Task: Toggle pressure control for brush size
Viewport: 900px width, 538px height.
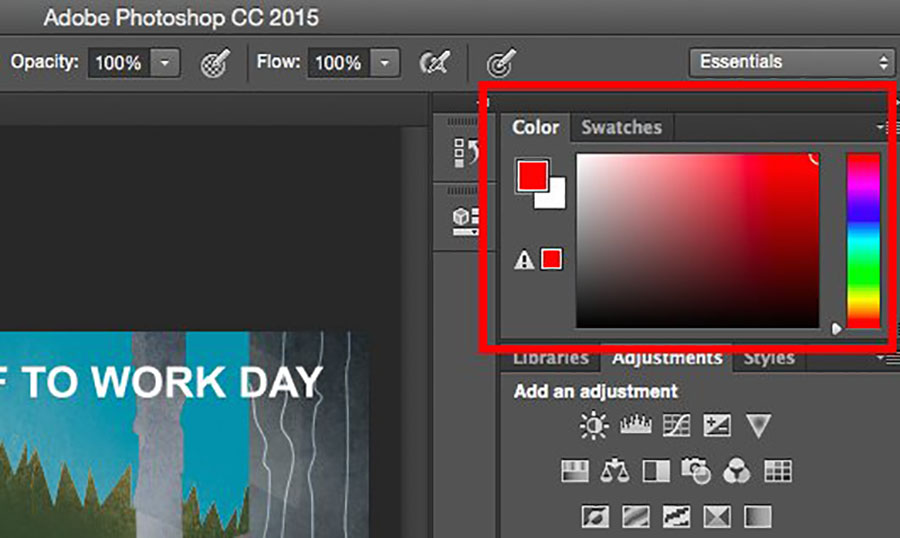Action: pos(500,63)
